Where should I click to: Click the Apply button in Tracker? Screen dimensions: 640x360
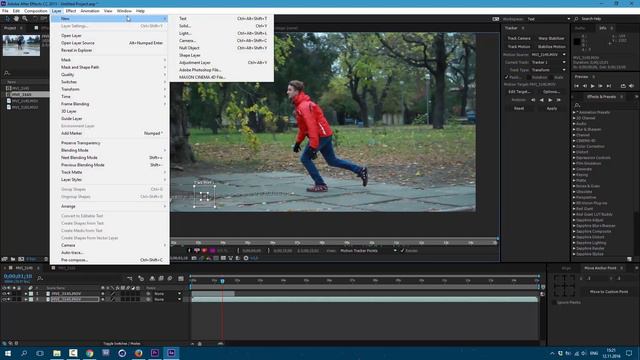(x=551, y=109)
